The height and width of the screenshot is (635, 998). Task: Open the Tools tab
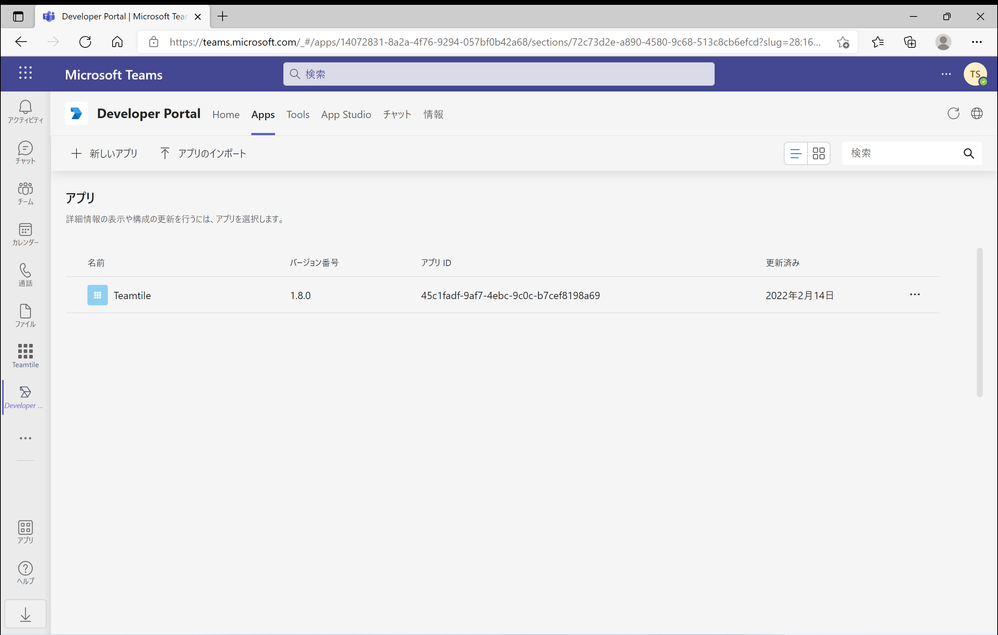298,115
